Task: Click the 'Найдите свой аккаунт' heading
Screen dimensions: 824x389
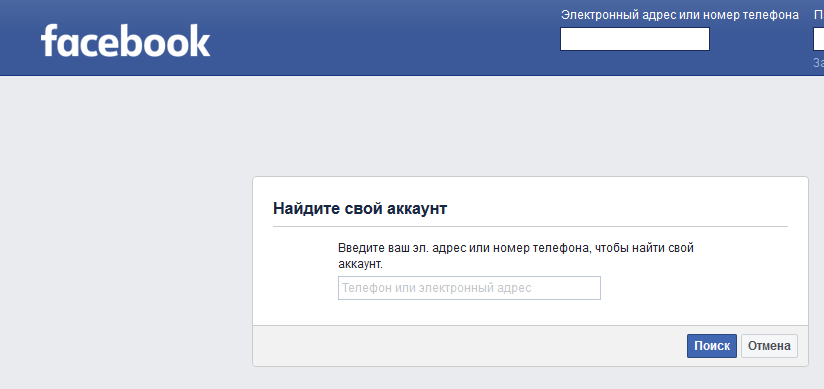Action: pyautogui.click(x=360, y=209)
